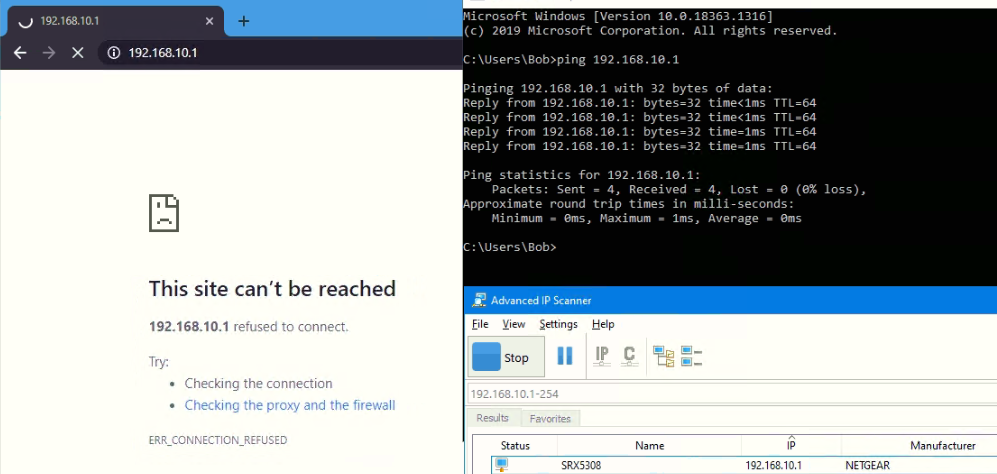The width and height of the screenshot is (997, 474).
Task: Sort results by the IP column header
Action: pyautogui.click(x=791, y=445)
